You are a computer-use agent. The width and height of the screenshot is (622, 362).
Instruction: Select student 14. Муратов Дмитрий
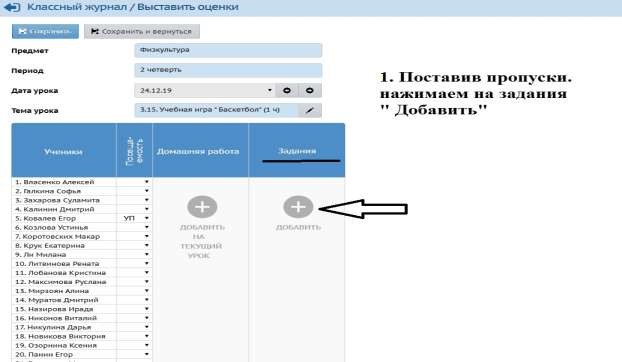tap(56, 300)
